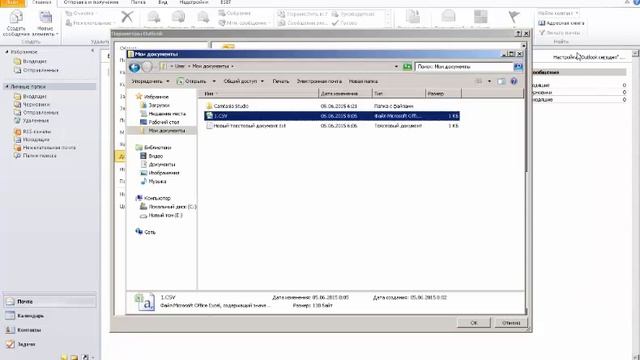
Task: Select Новый текстовый документ.txt file
Action: [249, 126]
